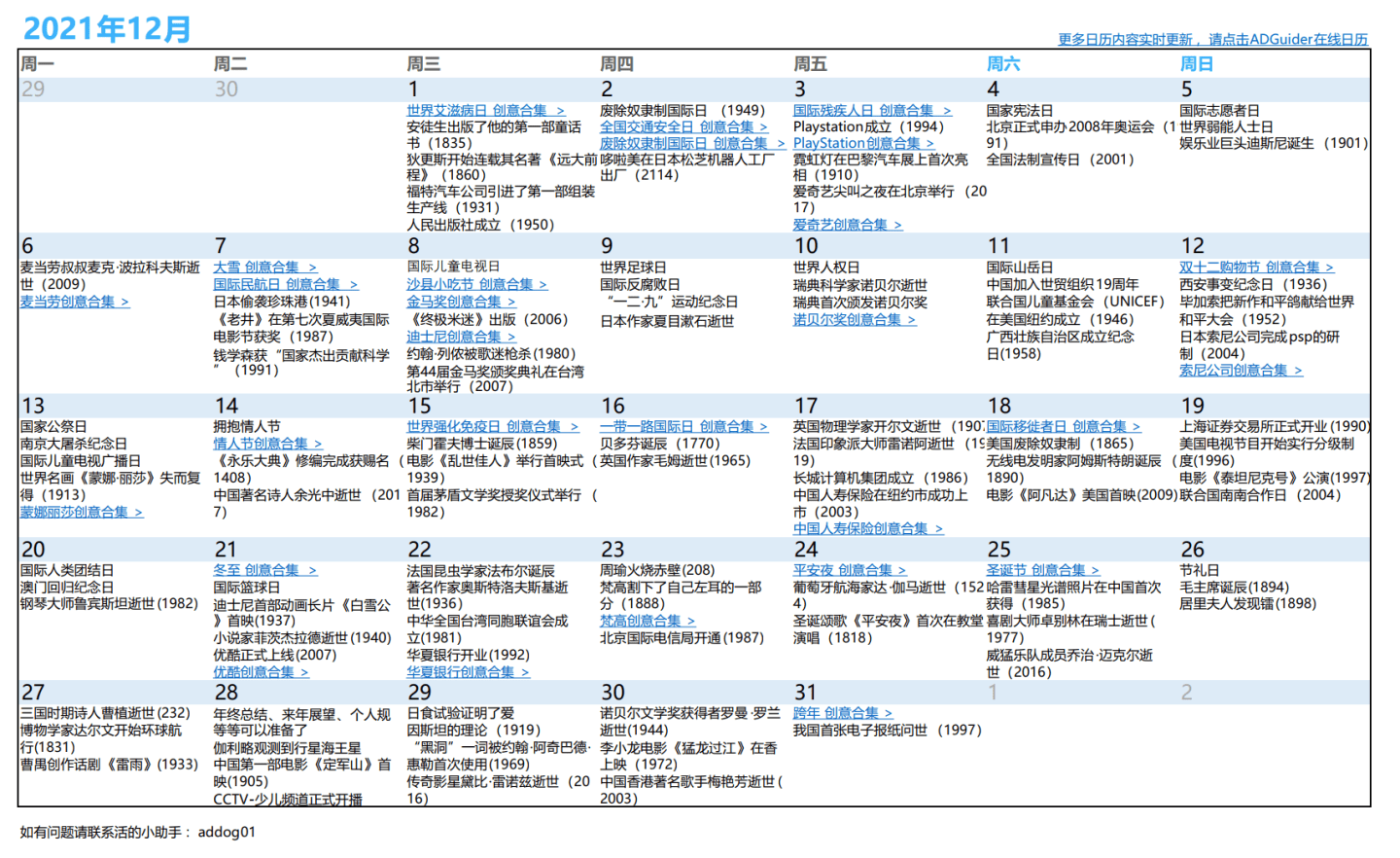Open 世界艾滋病日 创意合集 link
Viewport: 1400px width, 858px height.
[485, 110]
